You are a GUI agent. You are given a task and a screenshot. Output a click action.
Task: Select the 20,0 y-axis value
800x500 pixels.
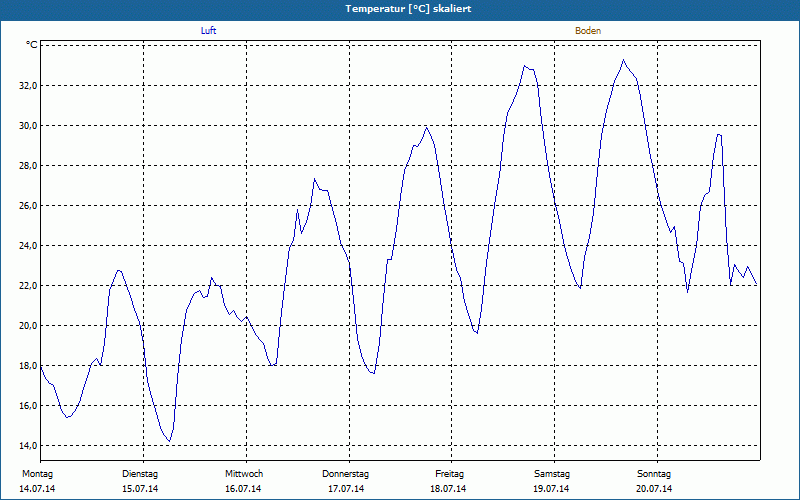[28, 326]
